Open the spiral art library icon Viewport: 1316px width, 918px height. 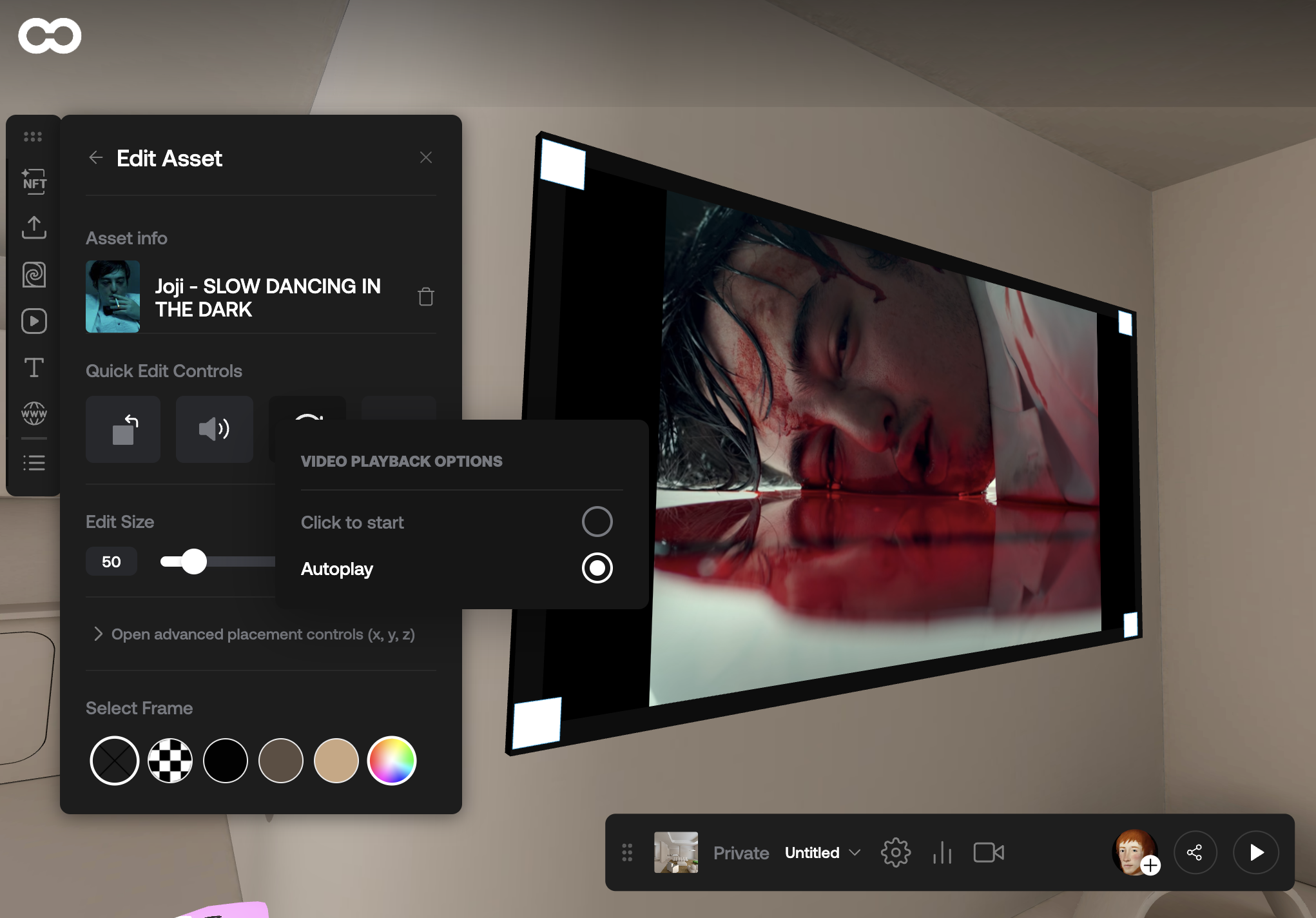pyautogui.click(x=34, y=275)
